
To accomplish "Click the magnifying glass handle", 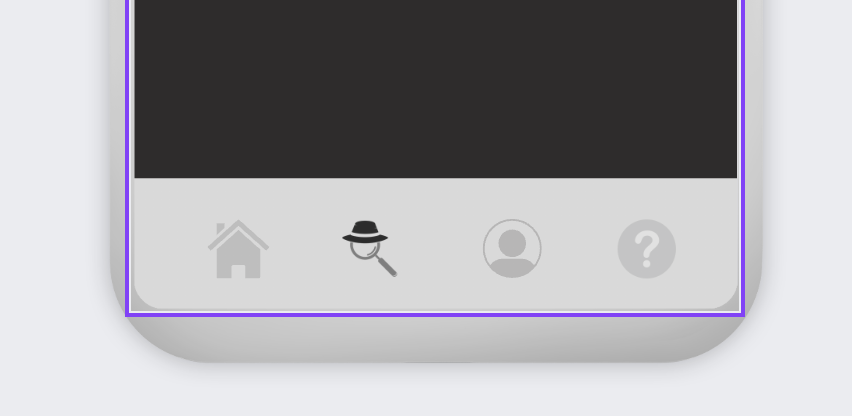I will tap(387, 266).
